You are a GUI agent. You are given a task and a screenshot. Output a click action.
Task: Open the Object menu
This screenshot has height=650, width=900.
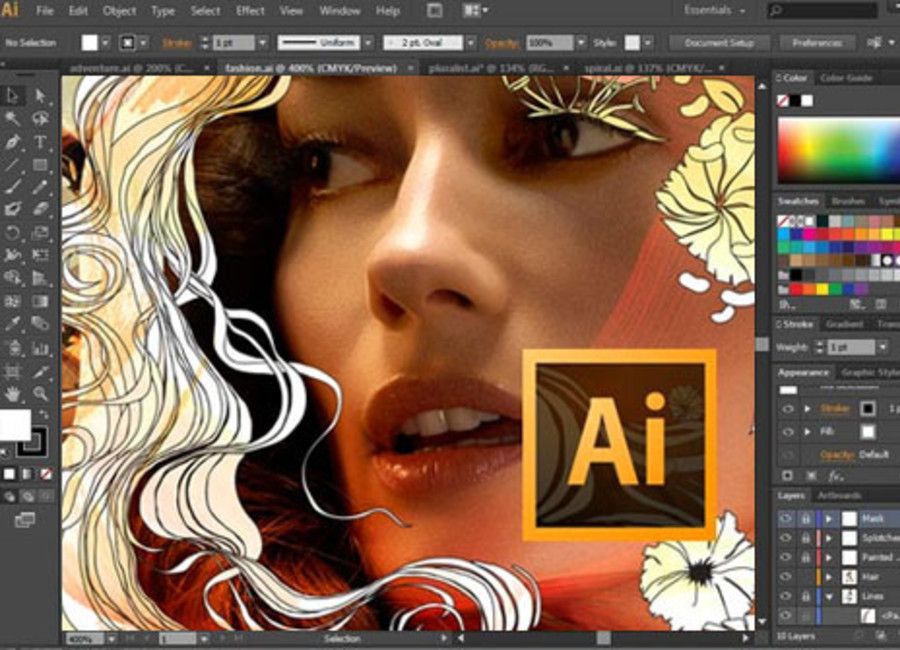119,11
